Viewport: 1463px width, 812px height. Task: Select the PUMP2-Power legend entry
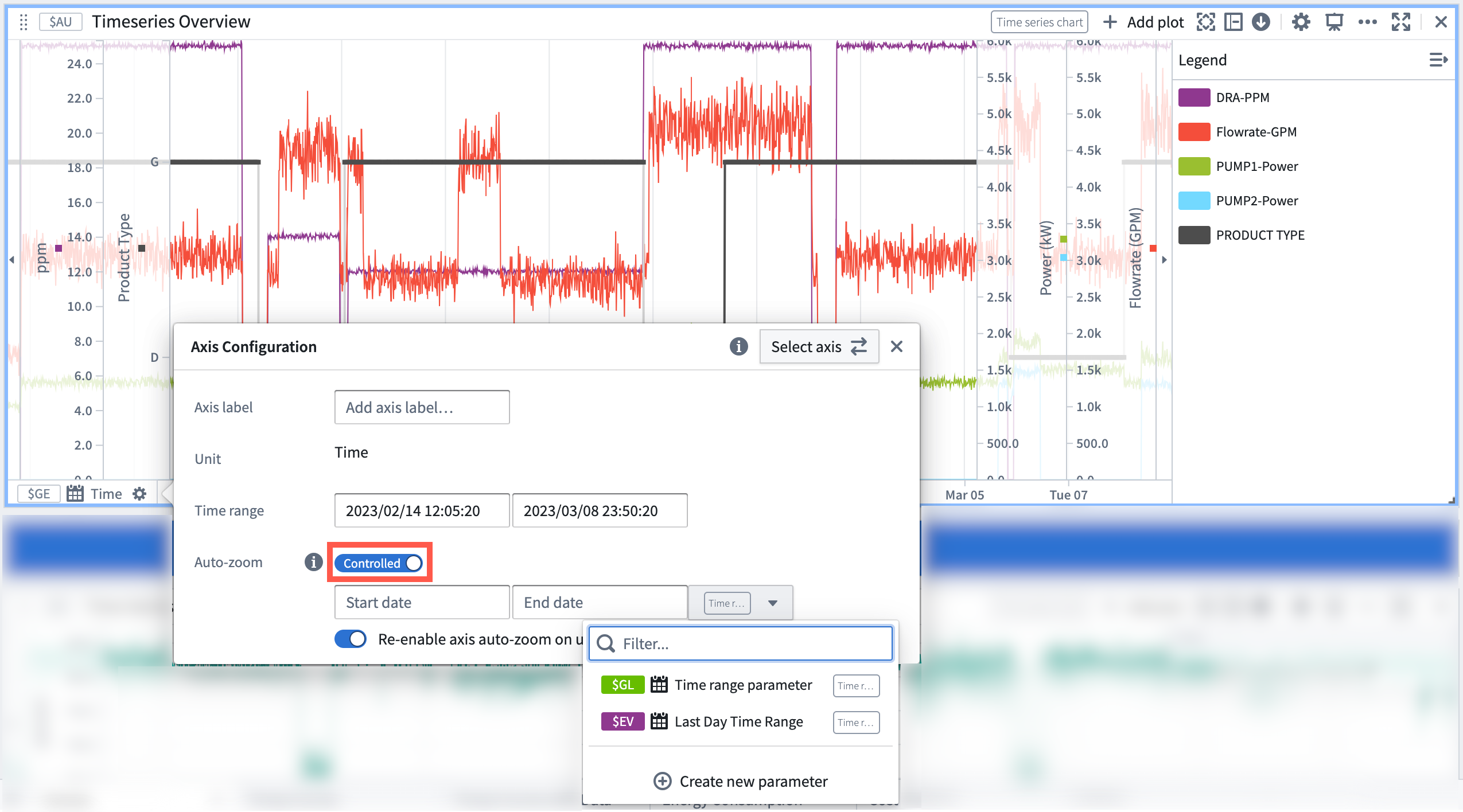1257,201
